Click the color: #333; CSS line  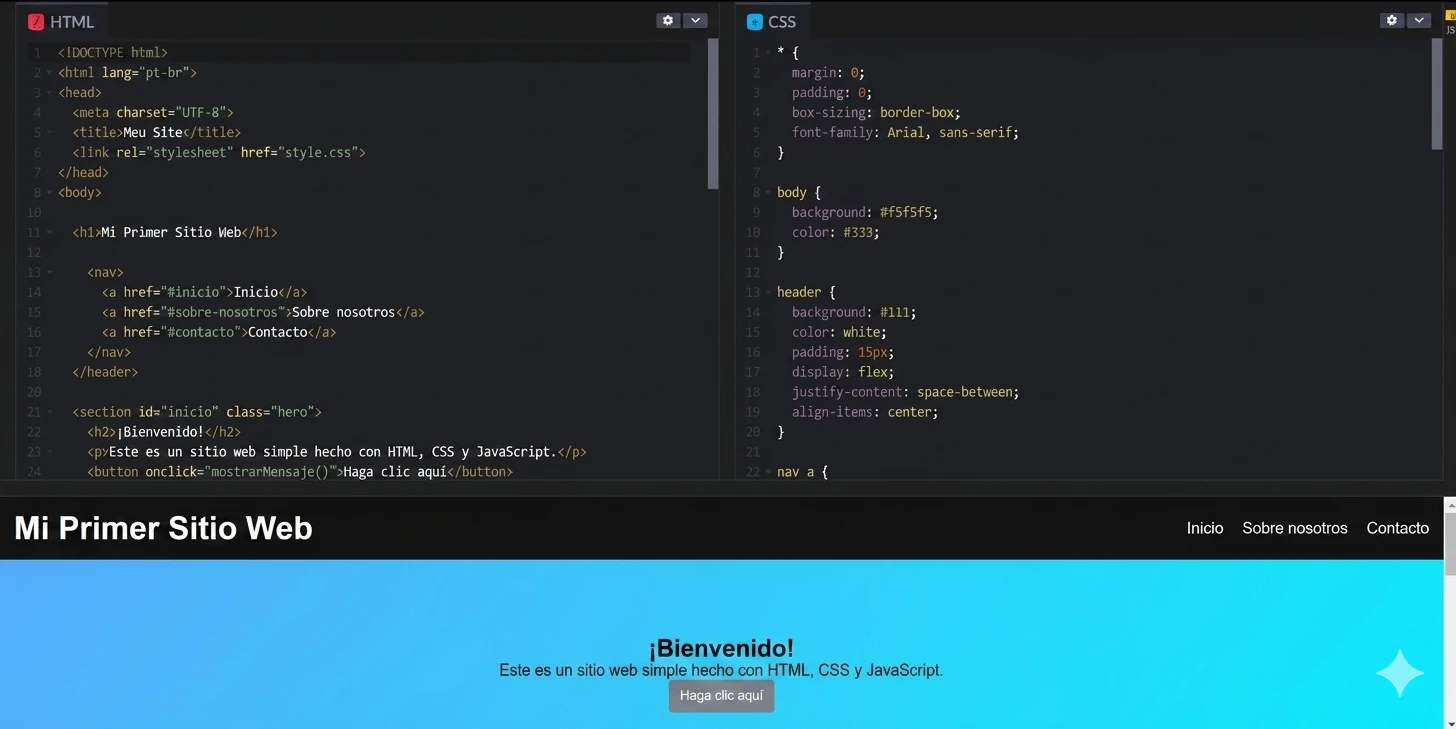[836, 232]
